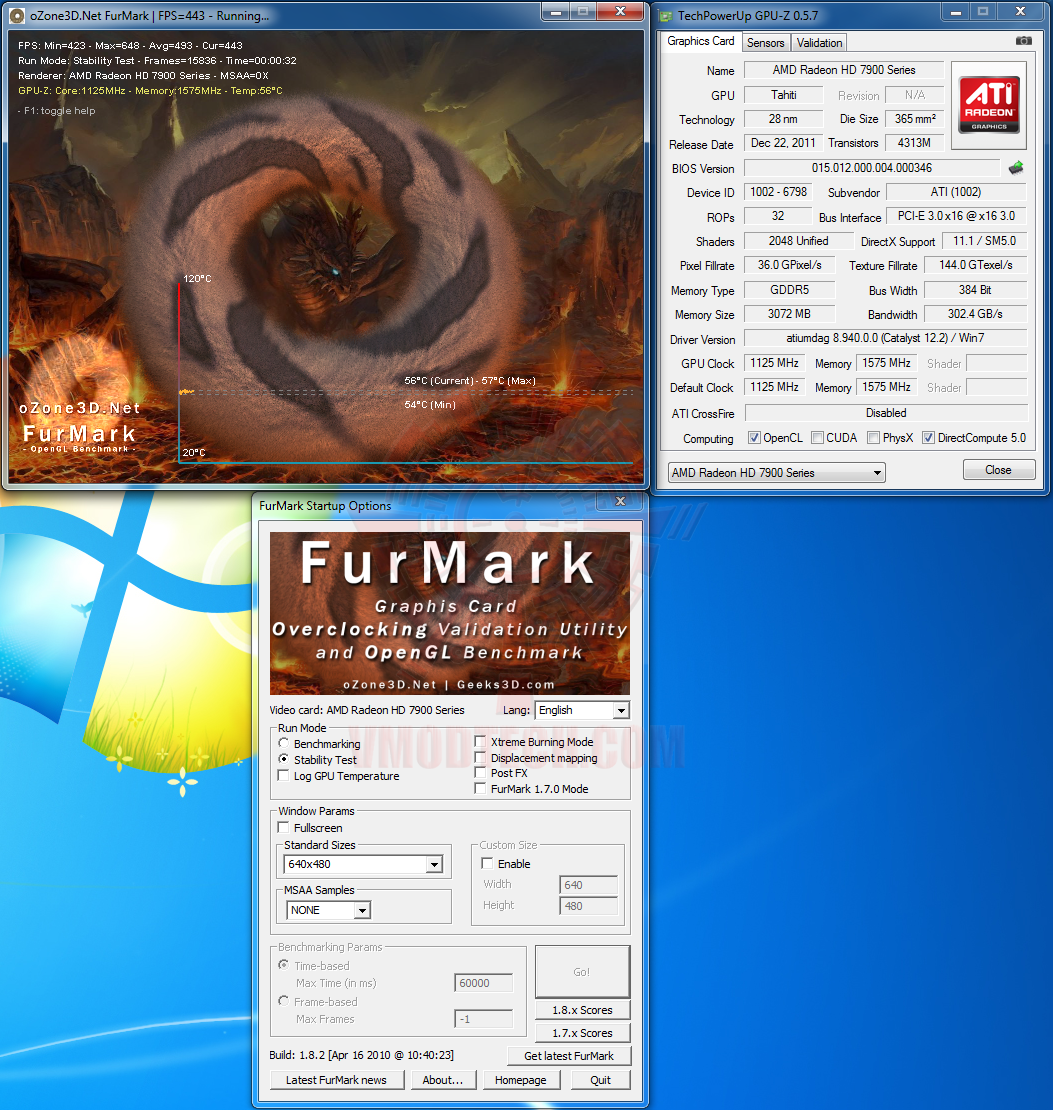This screenshot has width=1053, height=1110.
Task: Open the About... dialog button
Action: [443, 1080]
